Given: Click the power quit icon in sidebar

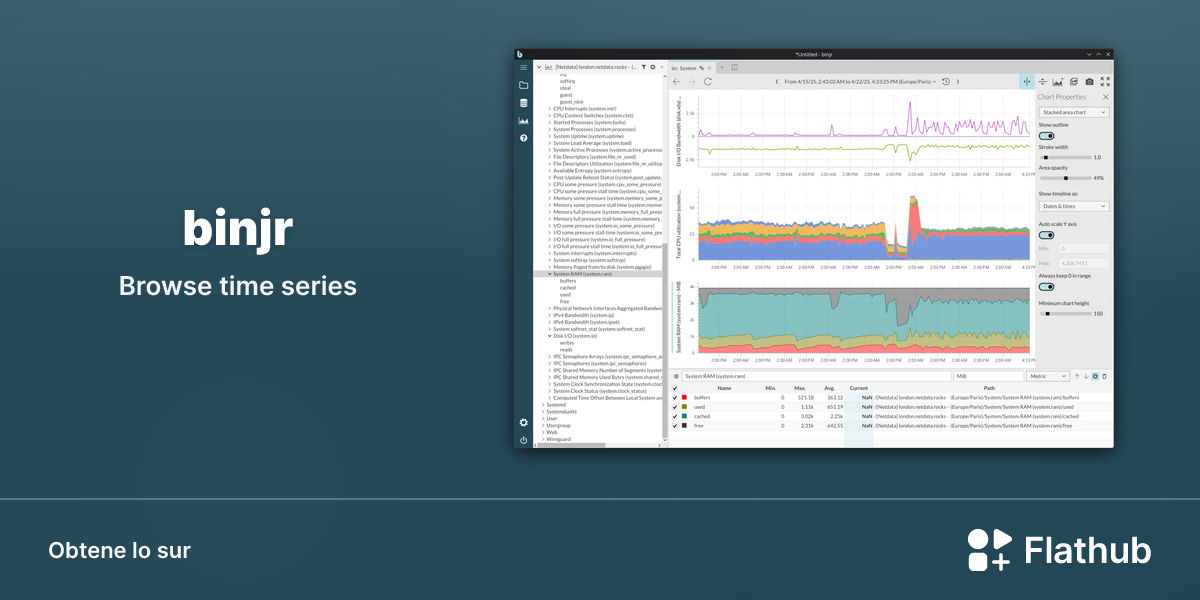Looking at the screenshot, I should [523, 440].
